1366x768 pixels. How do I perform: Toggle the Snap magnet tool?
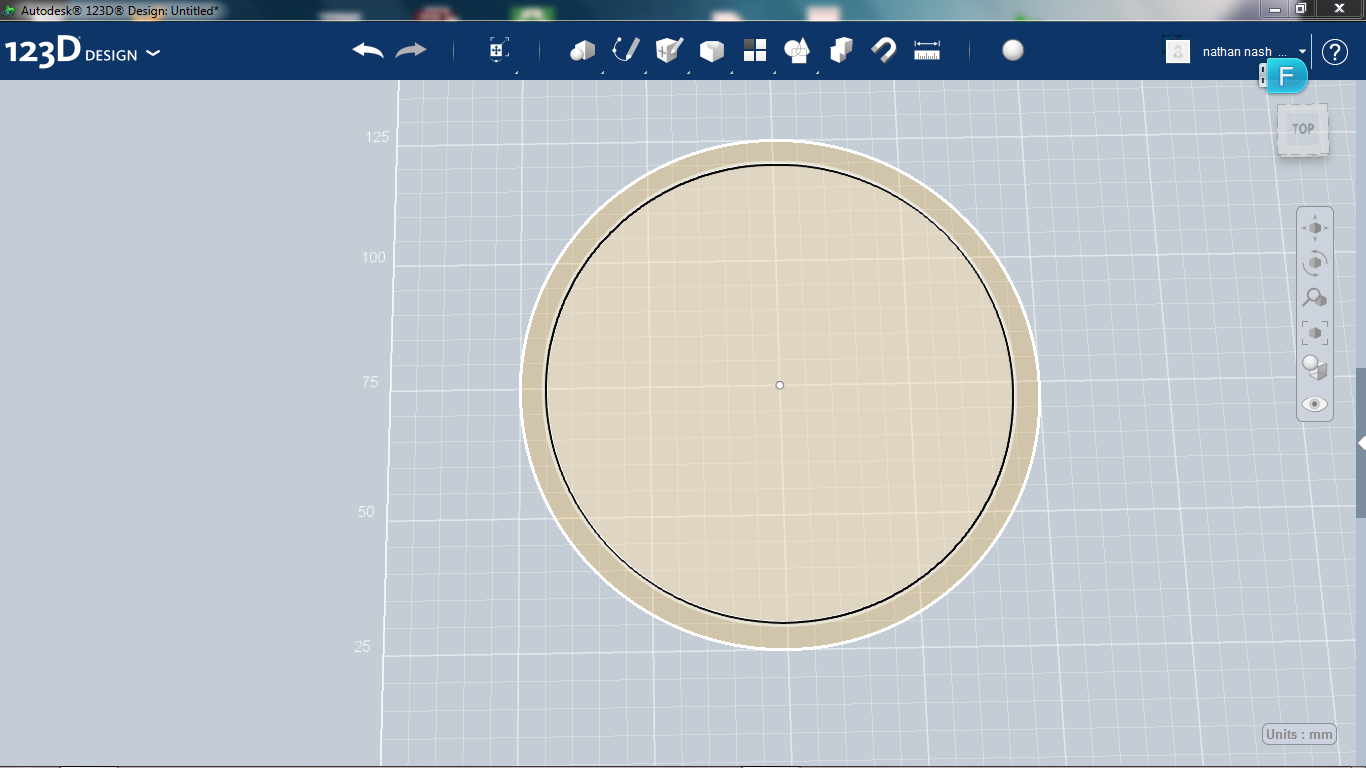pos(884,50)
